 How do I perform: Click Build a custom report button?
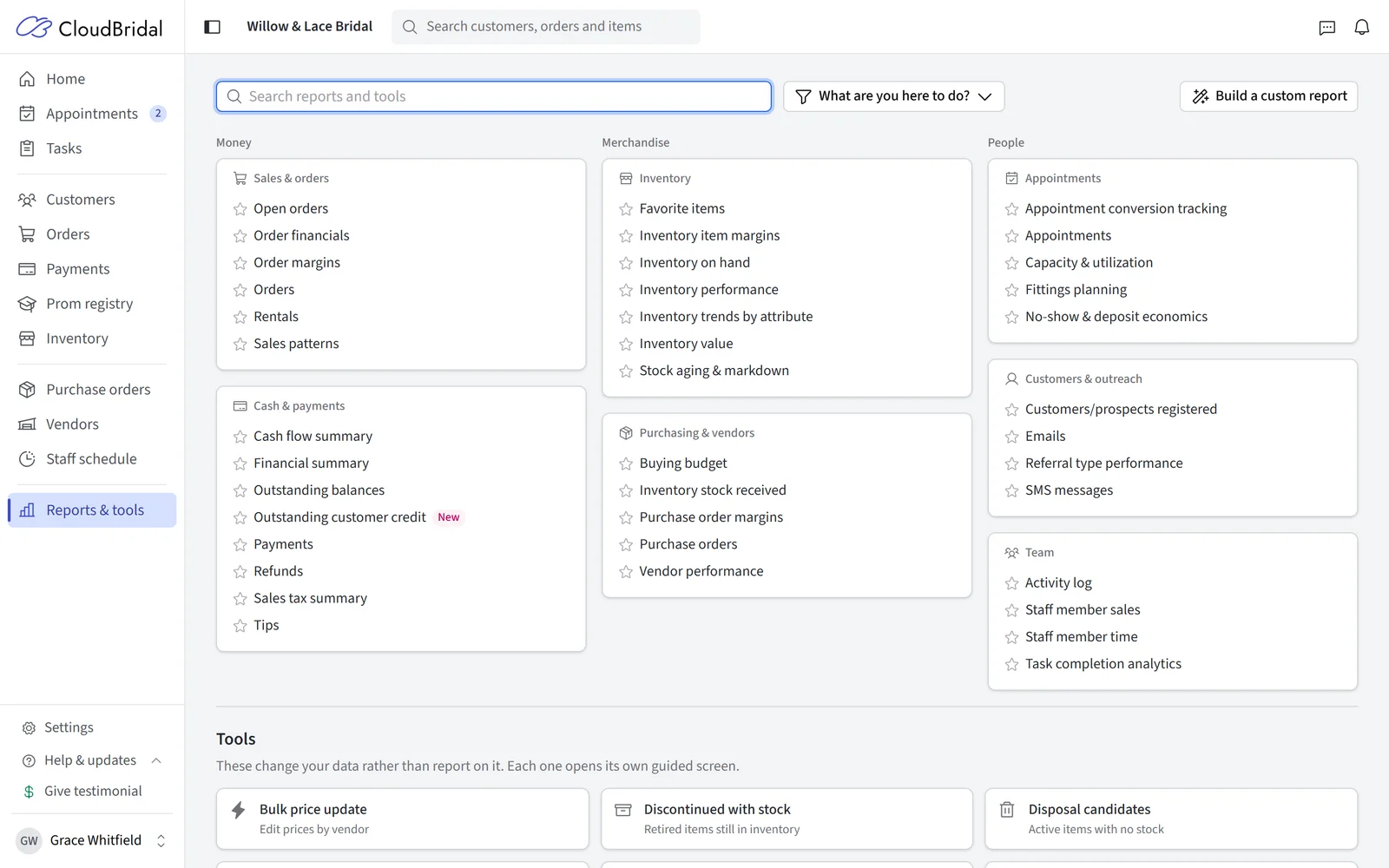1268,96
